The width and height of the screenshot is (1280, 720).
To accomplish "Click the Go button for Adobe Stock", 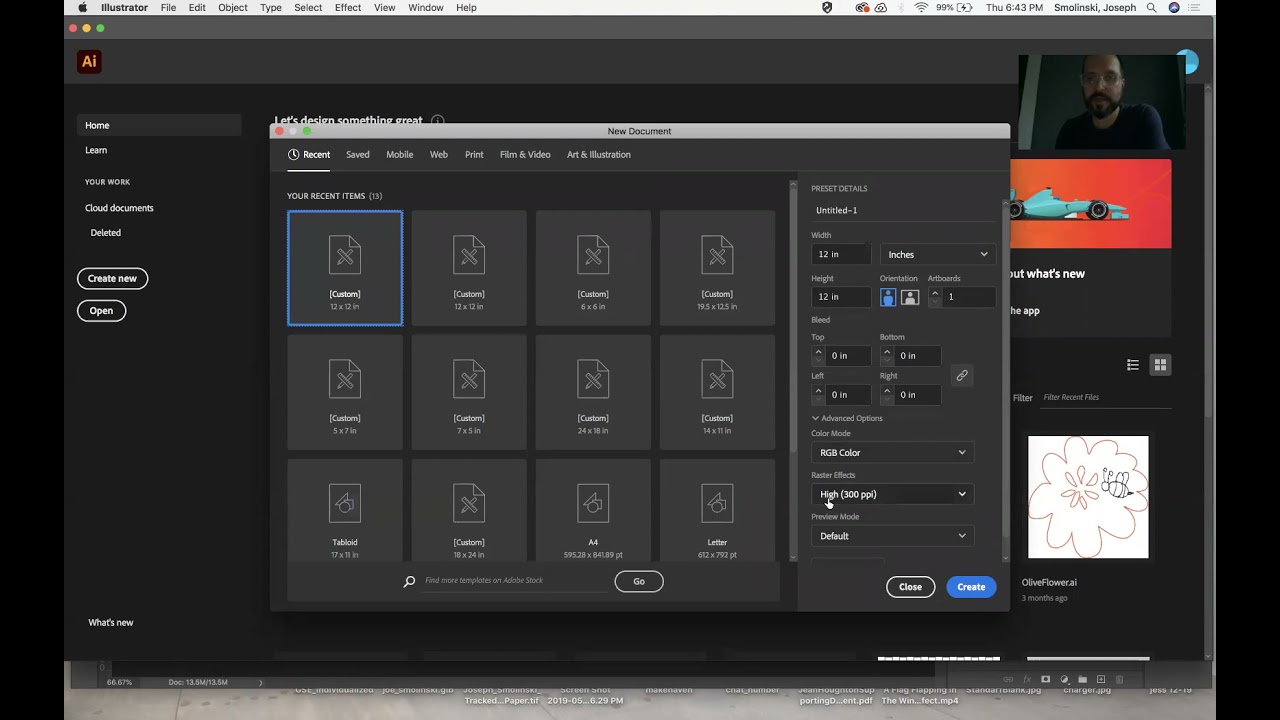I will click(639, 581).
